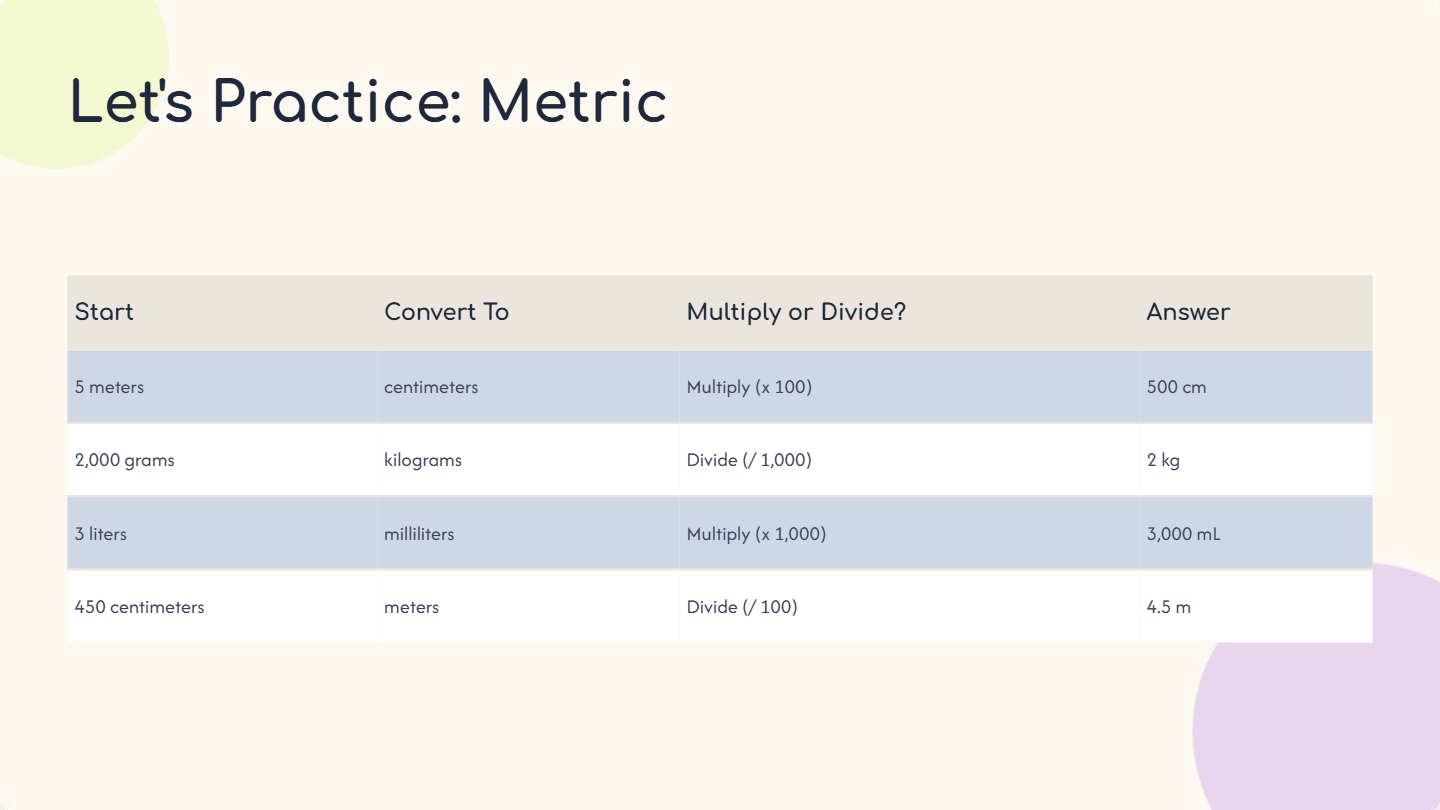This screenshot has height=810, width=1440.
Task: Click the "milliliters" table cell
Action: pos(419,534)
